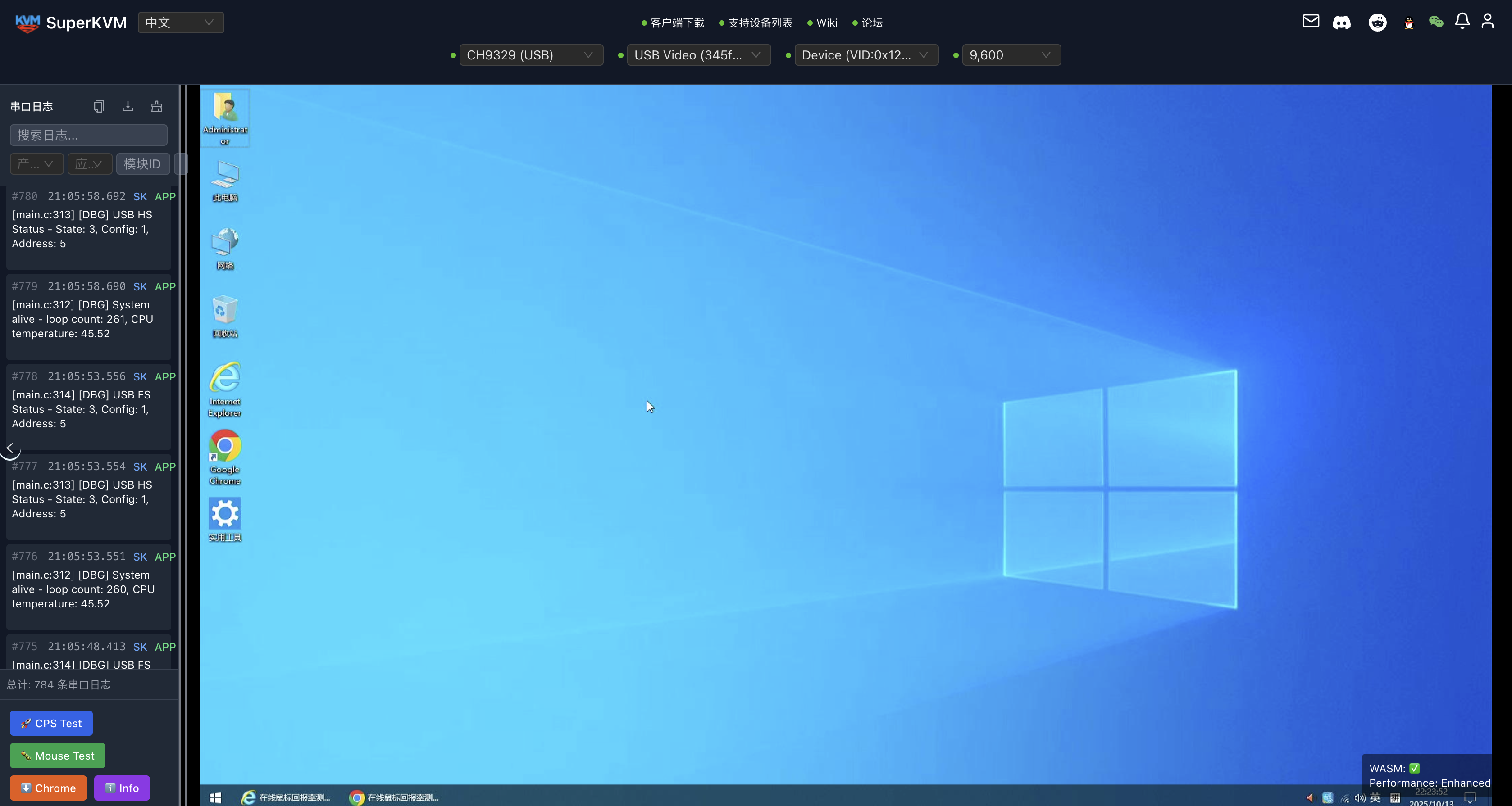This screenshot has width=1512, height=806.
Task: Open notifications bell icon
Action: click(x=1462, y=21)
